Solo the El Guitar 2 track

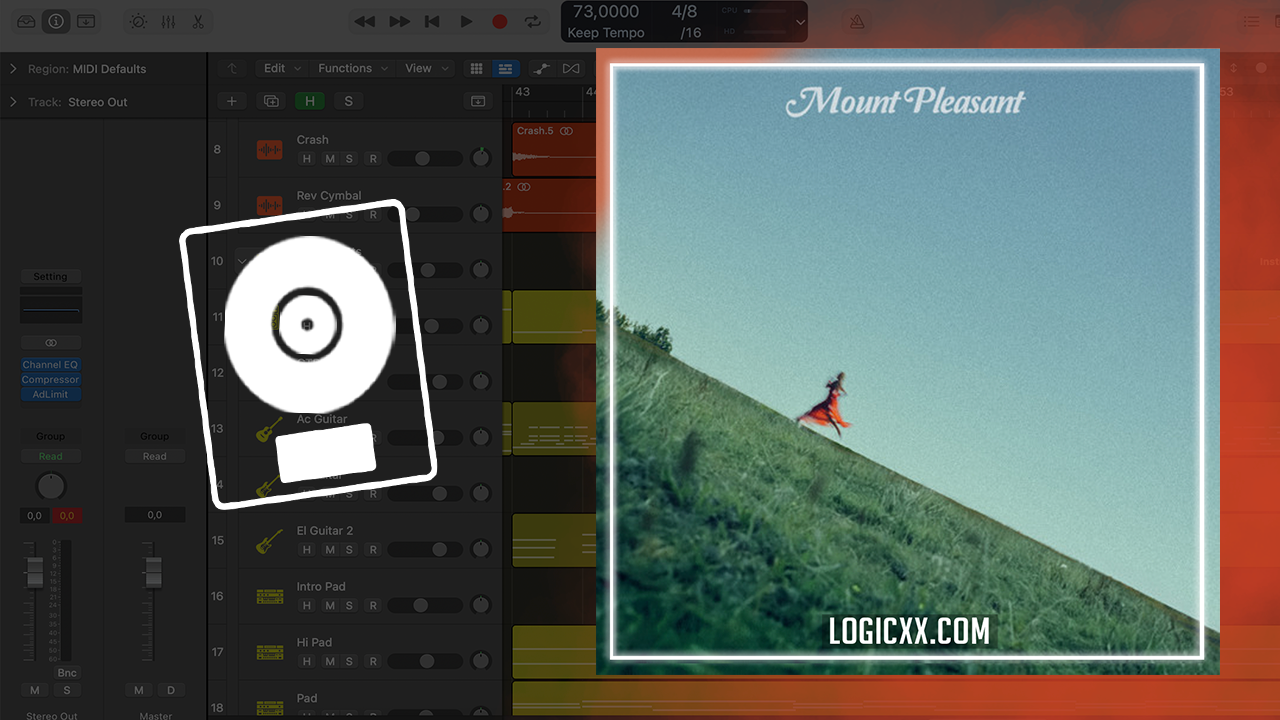pos(349,550)
